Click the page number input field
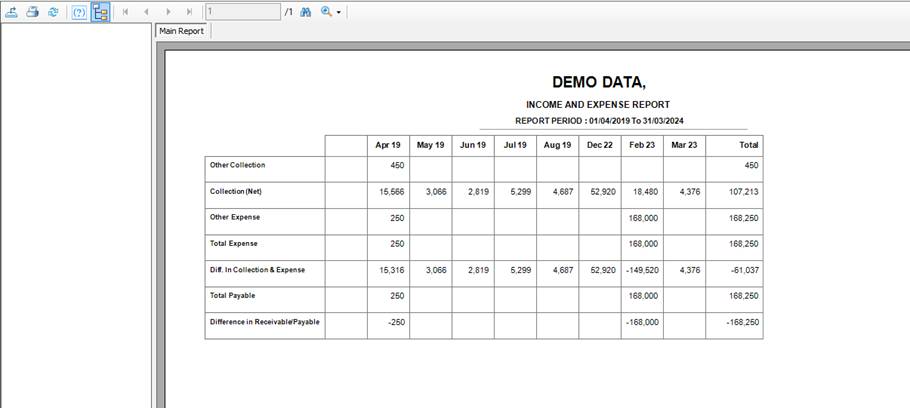The height and width of the screenshot is (408, 910). (241, 12)
